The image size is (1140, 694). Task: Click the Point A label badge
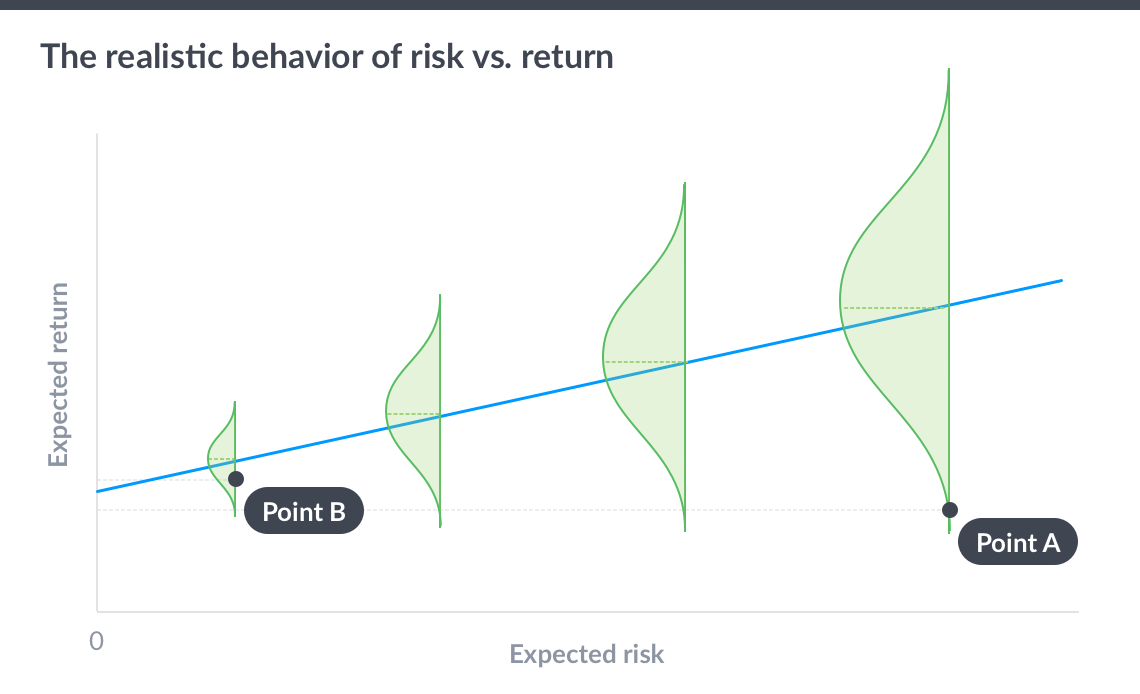(1018, 543)
